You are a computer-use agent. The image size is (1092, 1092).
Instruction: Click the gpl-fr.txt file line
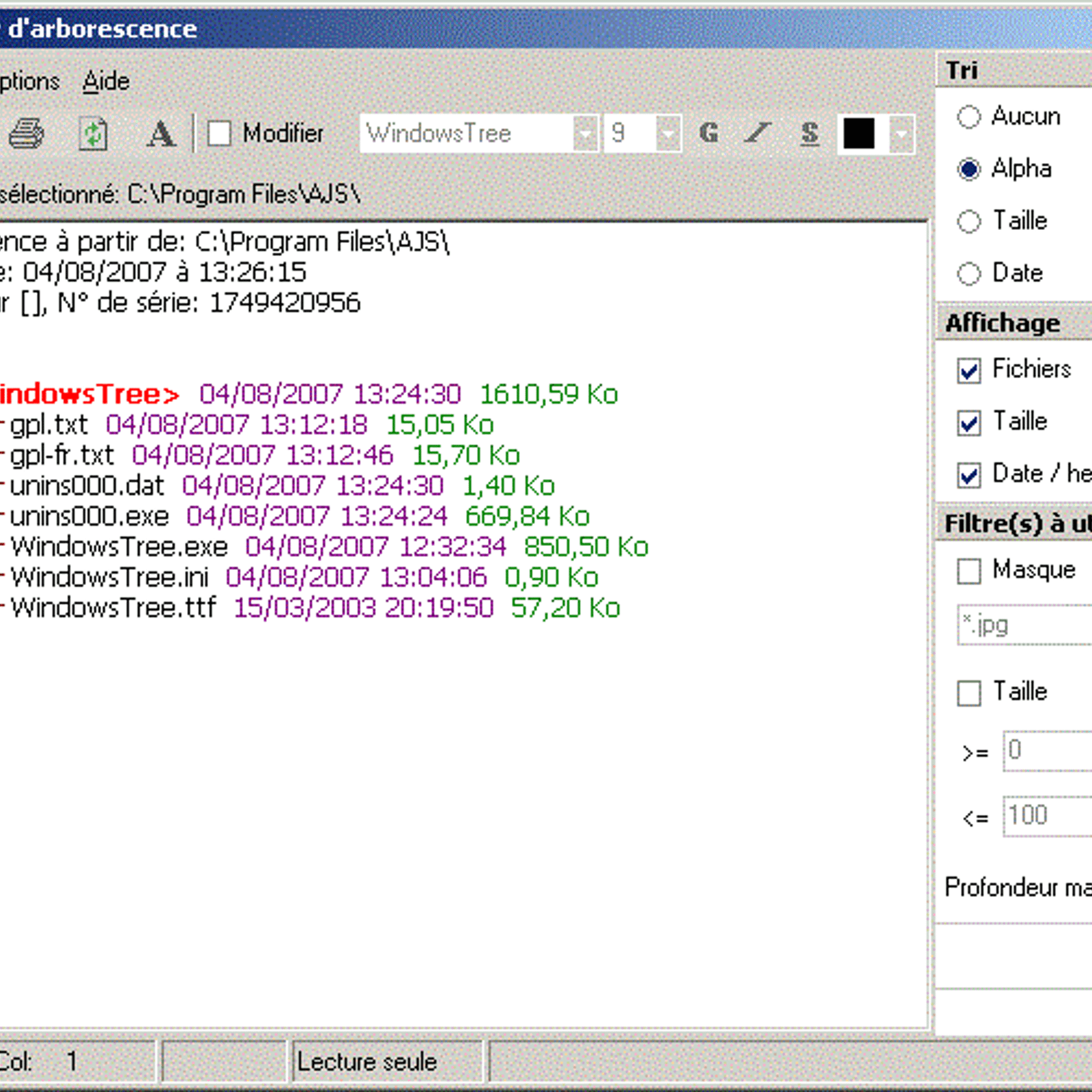pyautogui.click(x=260, y=455)
